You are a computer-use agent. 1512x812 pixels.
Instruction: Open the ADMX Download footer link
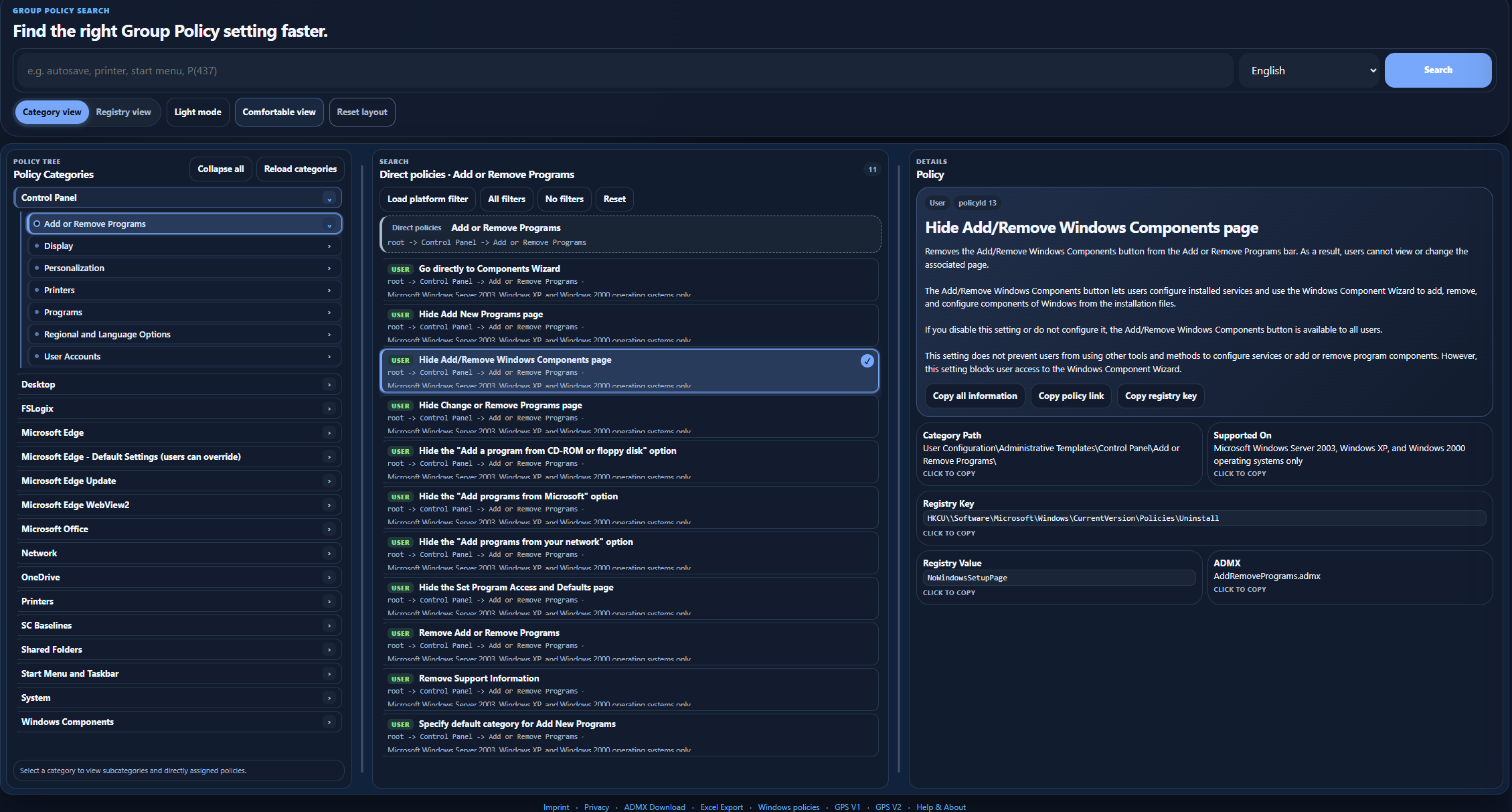click(655, 807)
